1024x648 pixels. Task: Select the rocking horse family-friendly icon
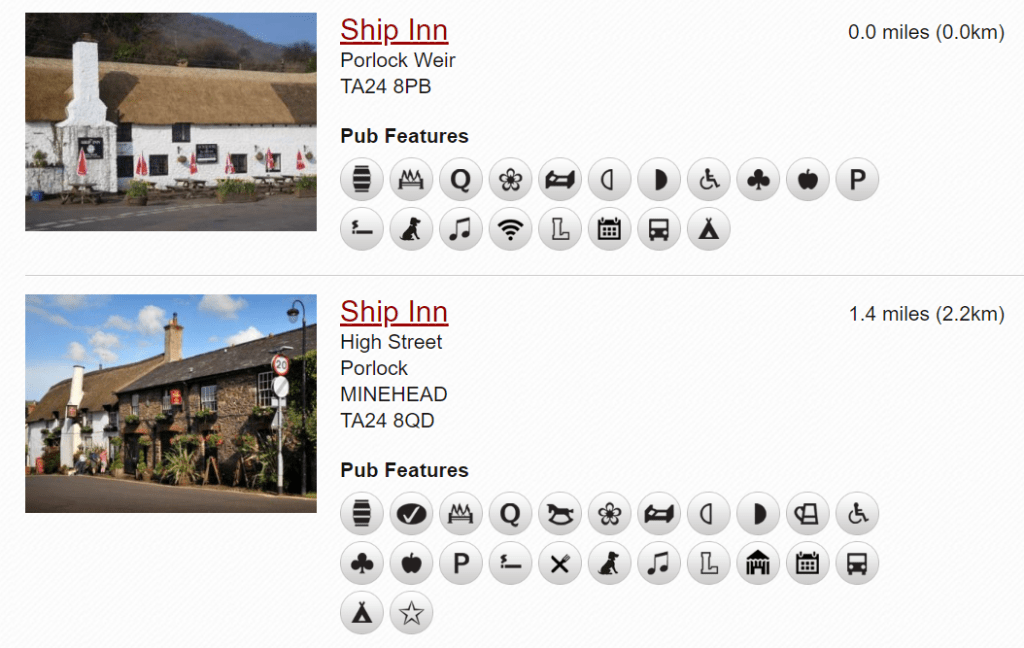(x=560, y=513)
